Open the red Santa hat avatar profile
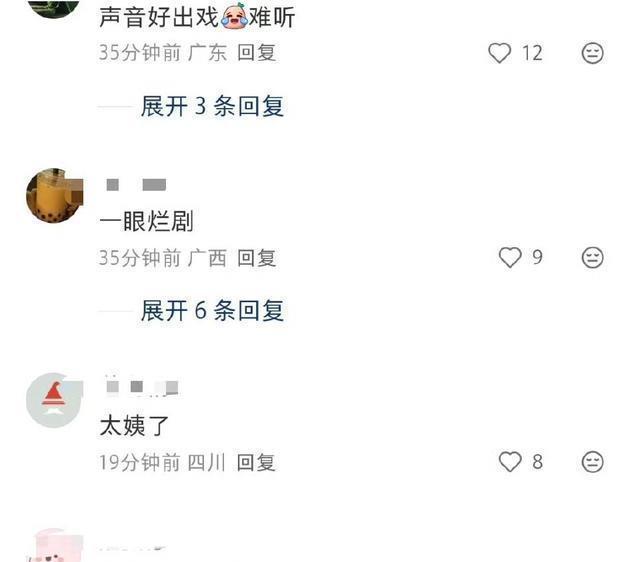Screen dimensions: 640x562 point(55,400)
